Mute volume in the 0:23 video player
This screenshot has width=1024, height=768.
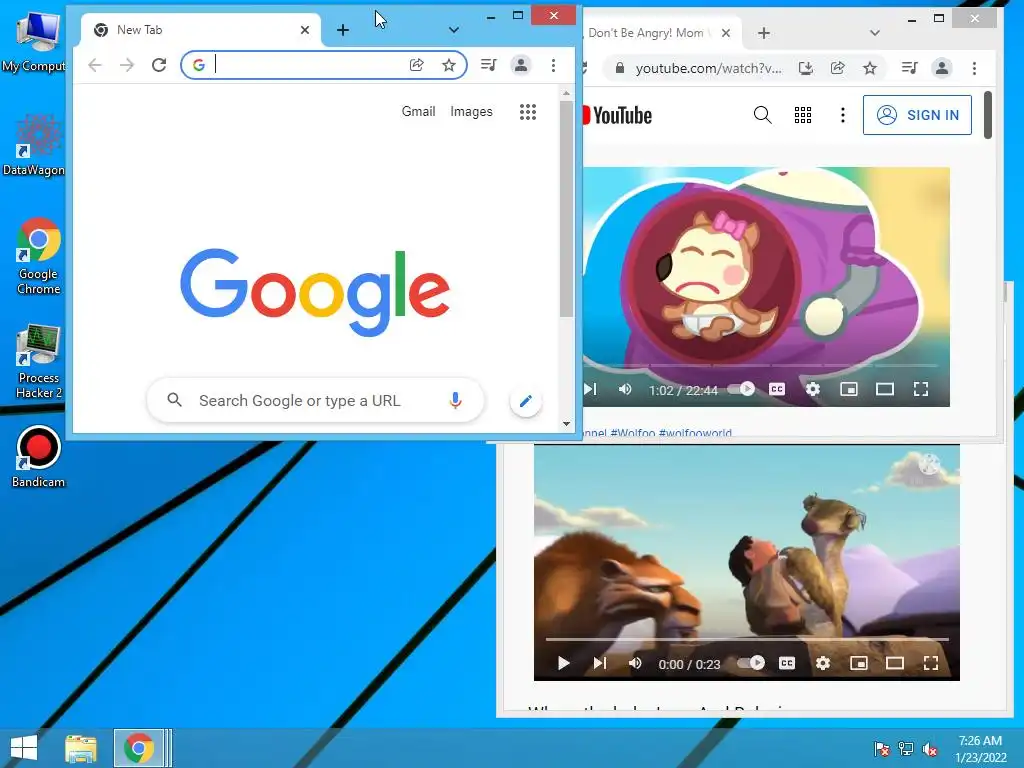pos(635,664)
